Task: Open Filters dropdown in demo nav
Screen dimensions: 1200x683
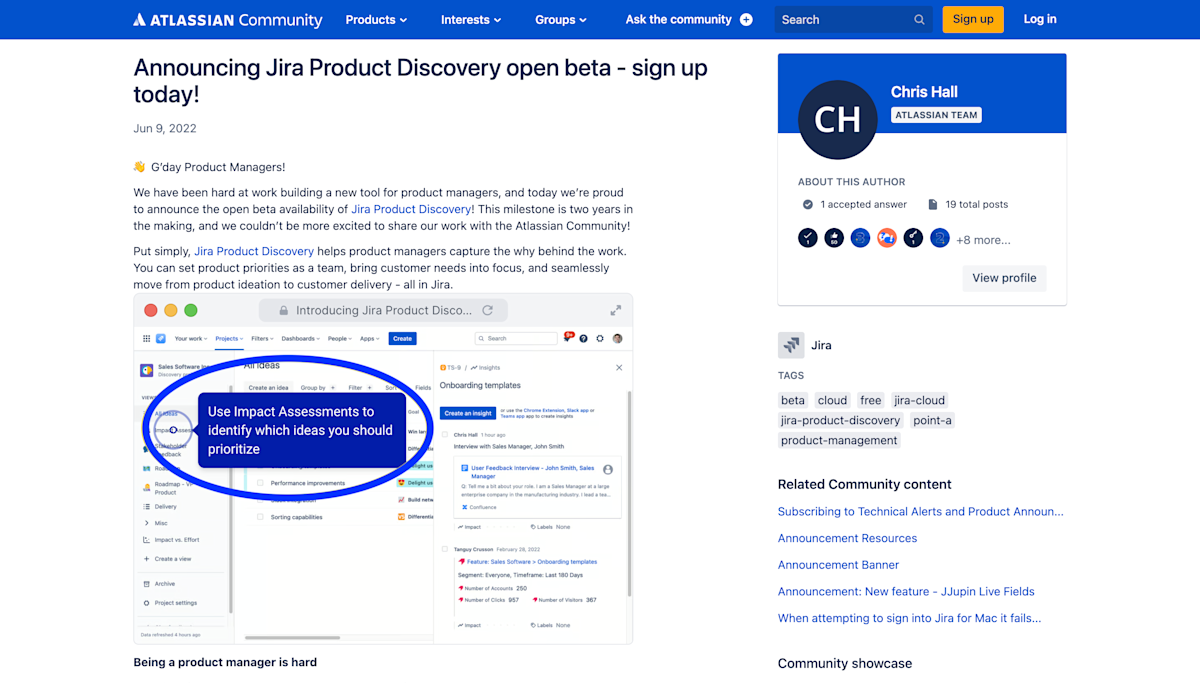Action: pos(263,338)
